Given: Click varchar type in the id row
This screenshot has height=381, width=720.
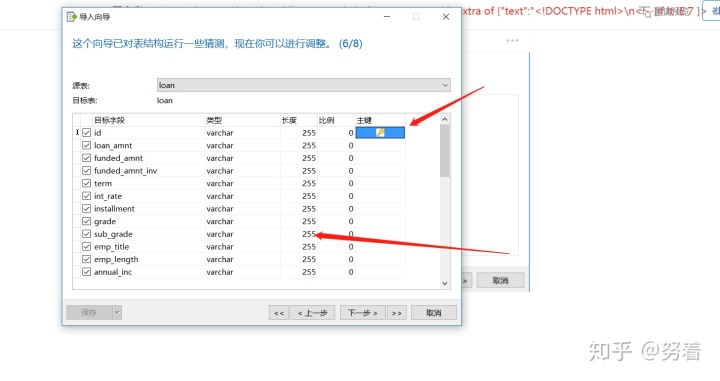Looking at the screenshot, I should 220,133.
